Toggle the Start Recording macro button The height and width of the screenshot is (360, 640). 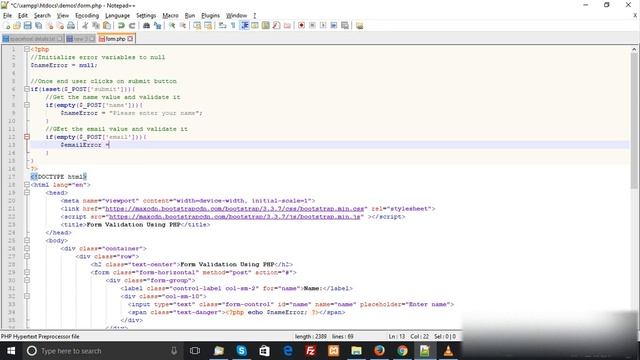301,25
